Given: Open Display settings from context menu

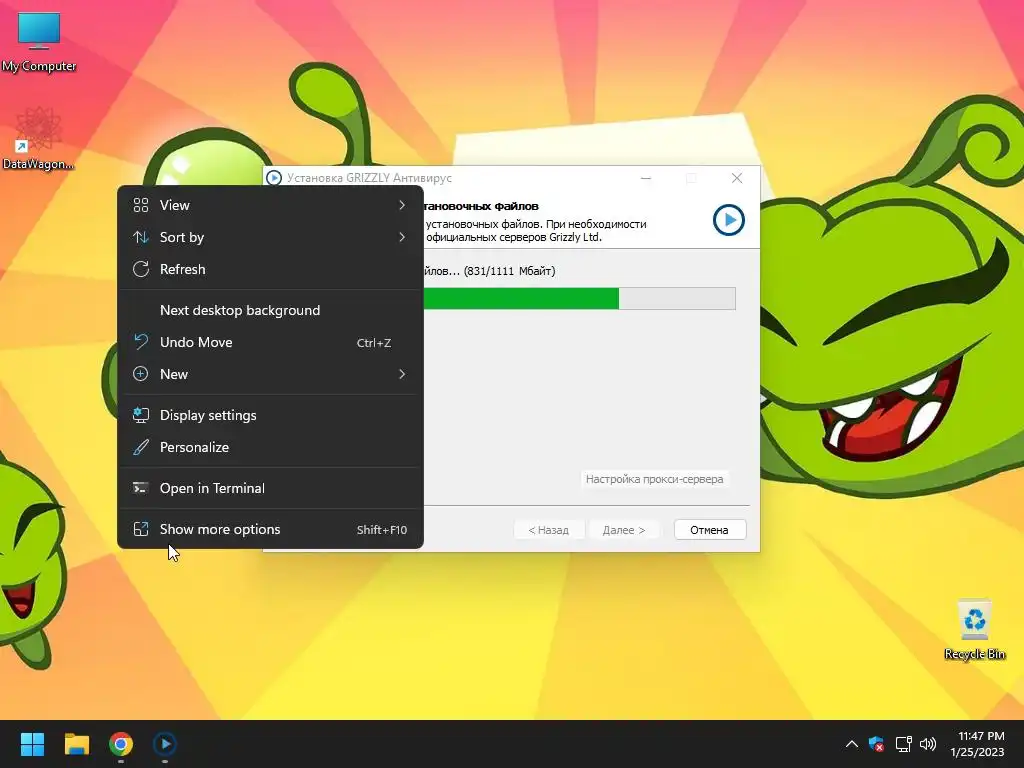Looking at the screenshot, I should (x=270, y=415).
